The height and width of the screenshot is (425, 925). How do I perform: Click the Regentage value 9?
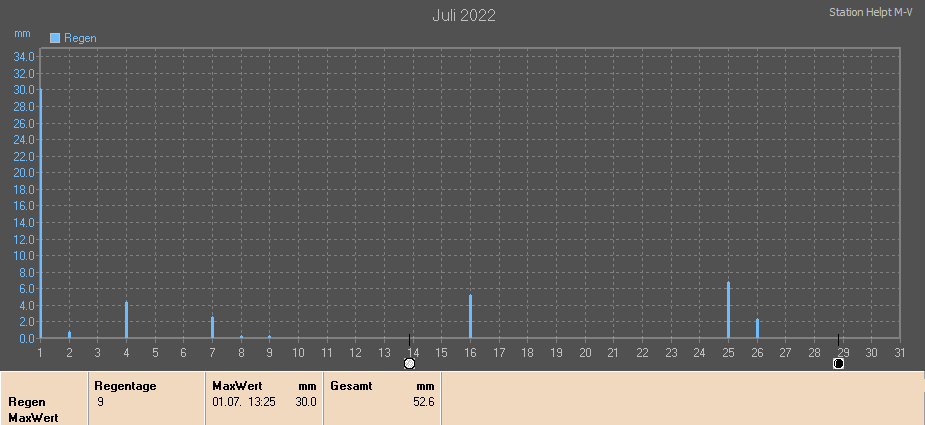pyautogui.click(x=100, y=402)
